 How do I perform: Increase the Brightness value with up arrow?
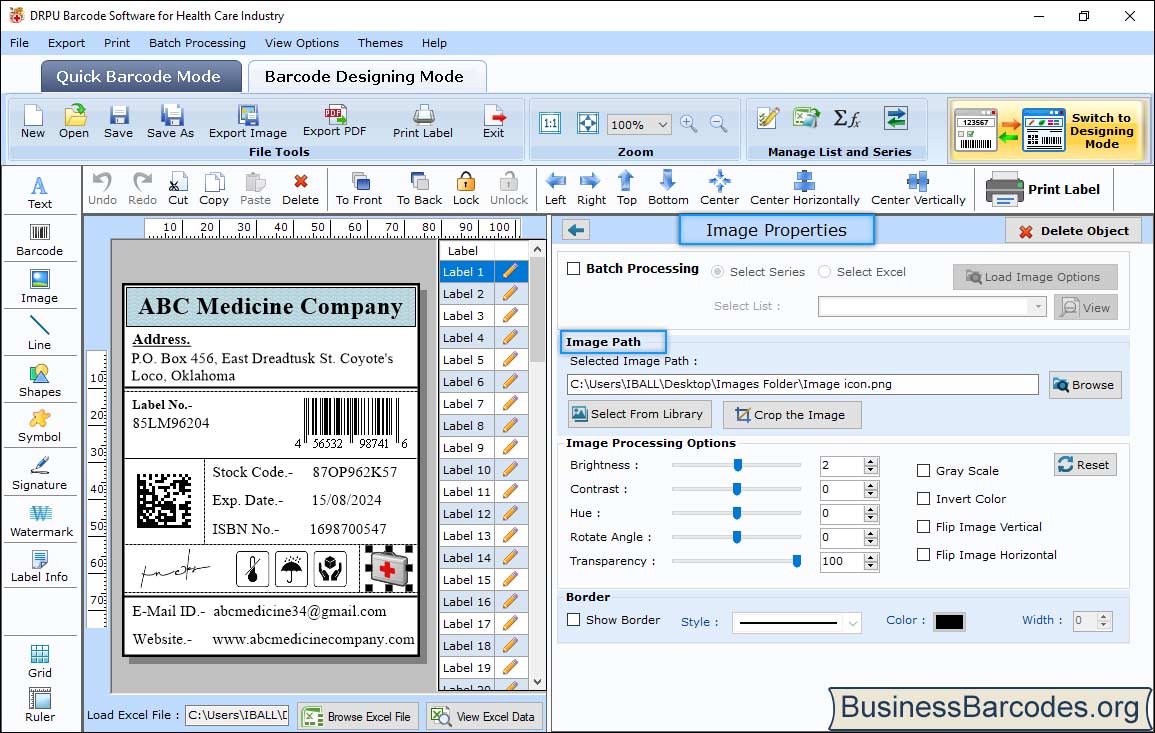click(871, 461)
